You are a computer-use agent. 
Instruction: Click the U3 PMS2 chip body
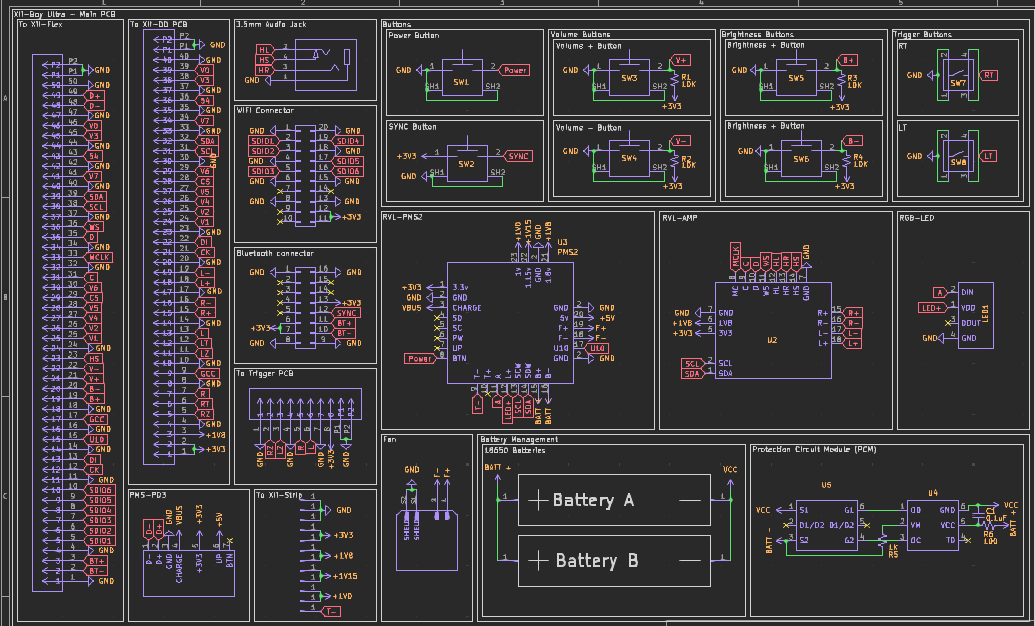coord(510,323)
